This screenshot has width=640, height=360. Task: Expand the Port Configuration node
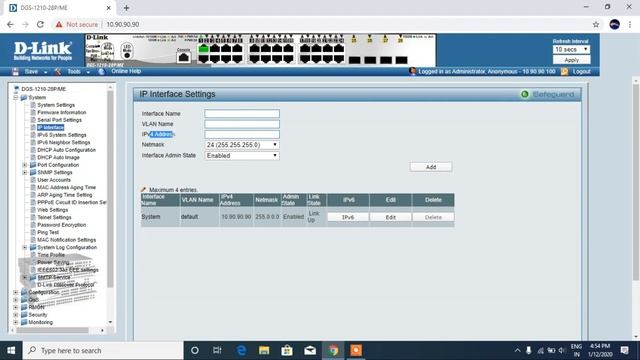pos(24,165)
